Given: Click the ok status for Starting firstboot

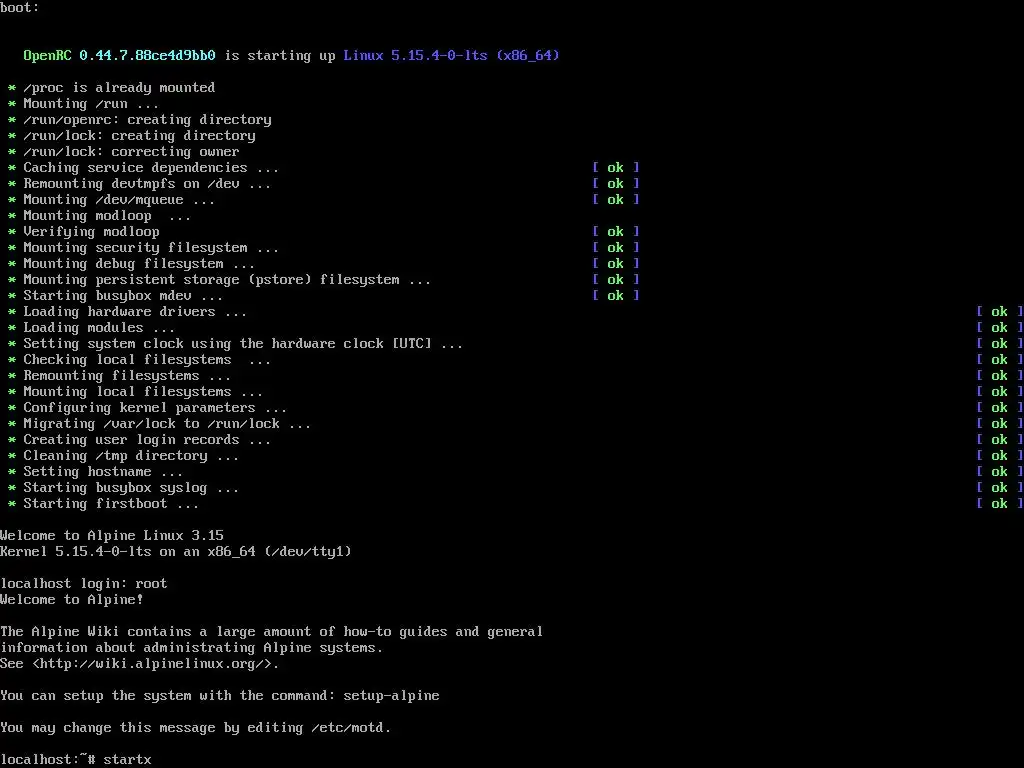Looking at the screenshot, I should click(999, 504).
